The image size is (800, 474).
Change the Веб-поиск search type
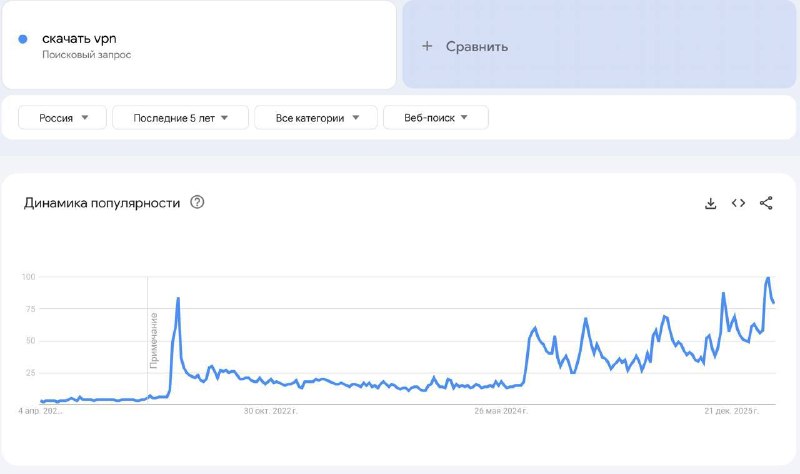coord(435,118)
